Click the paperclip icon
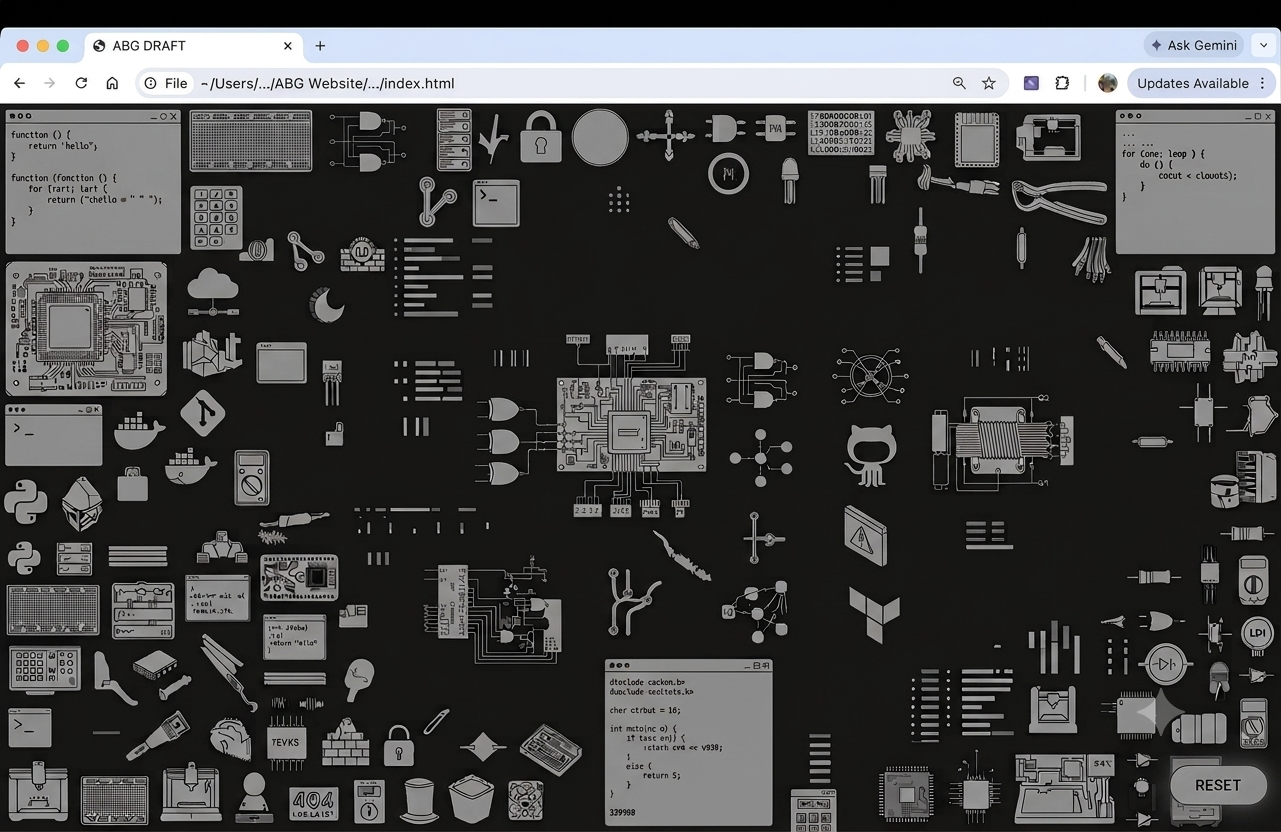This screenshot has width=1281, height=832. (x=435, y=722)
